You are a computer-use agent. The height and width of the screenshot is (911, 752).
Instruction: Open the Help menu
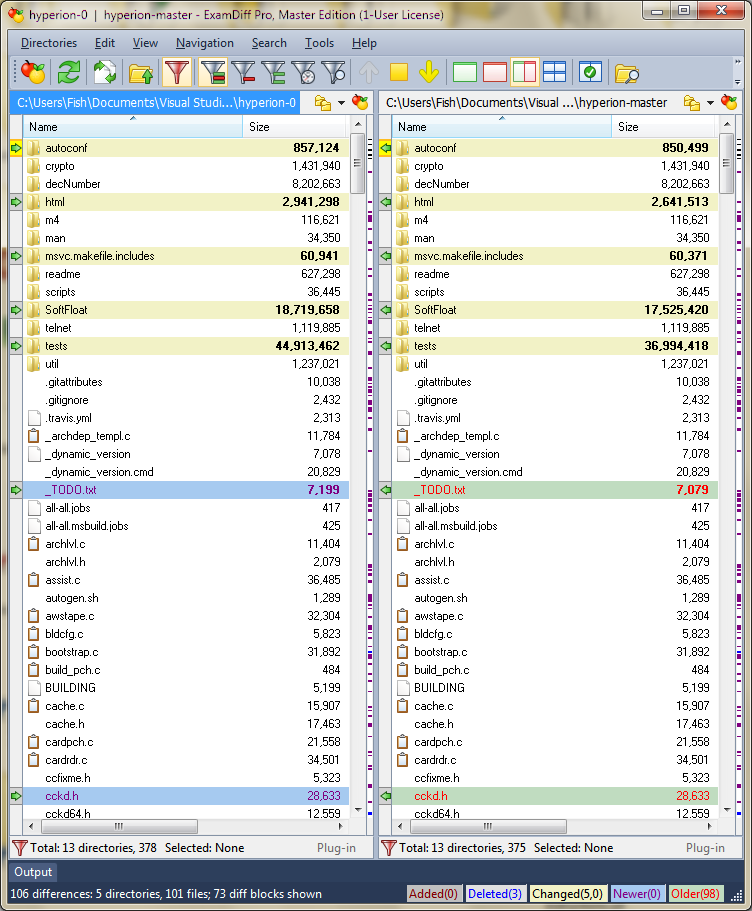364,43
